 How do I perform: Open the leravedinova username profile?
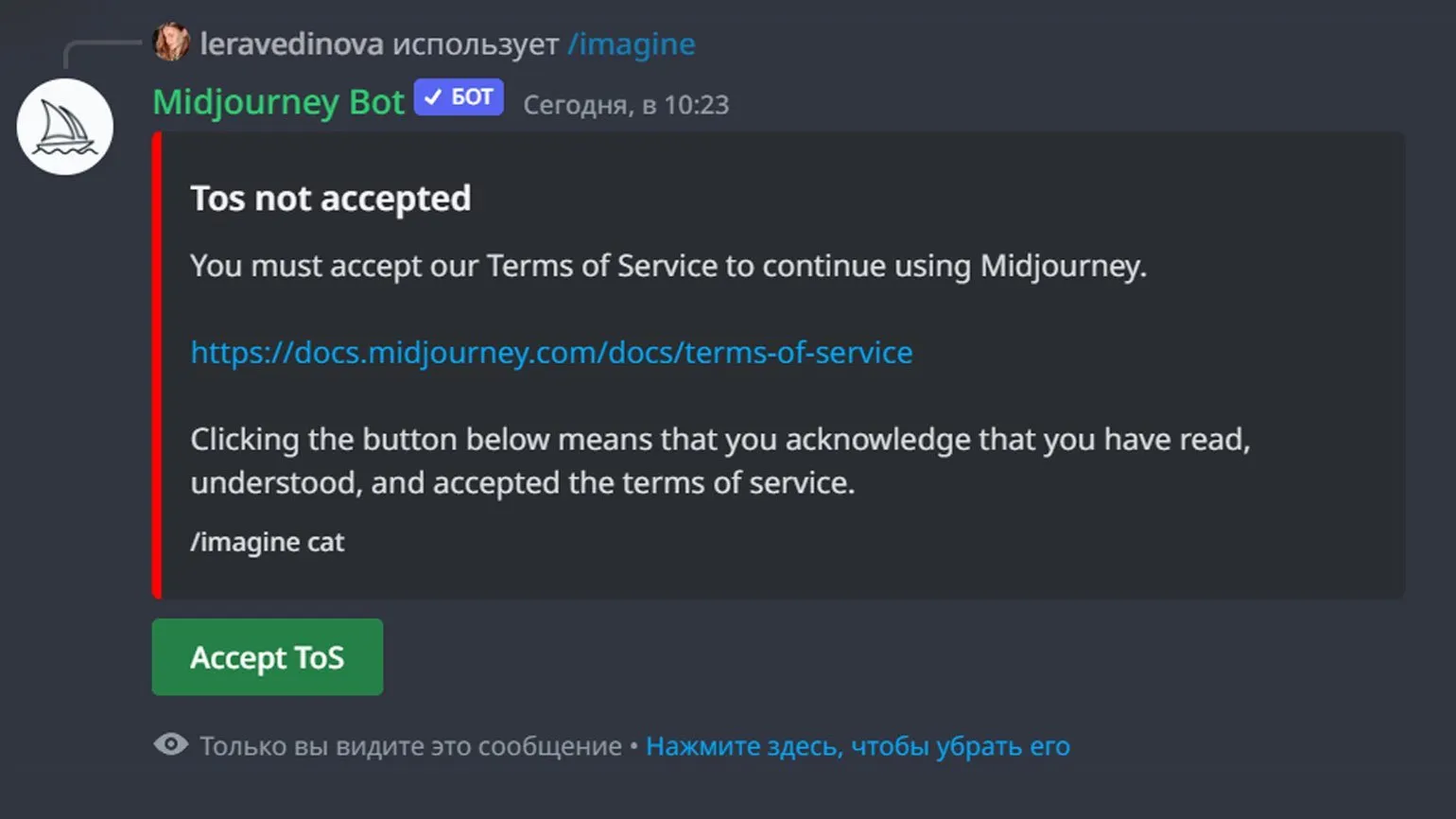[x=291, y=44]
